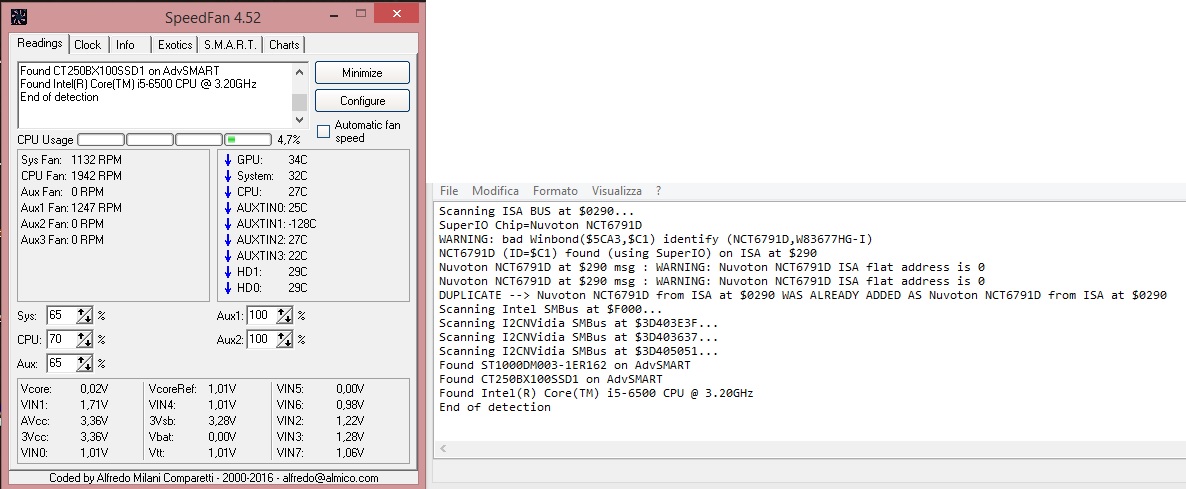Open the Formato menu in text editor
The height and width of the screenshot is (489, 1186).
tap(555, 190)
